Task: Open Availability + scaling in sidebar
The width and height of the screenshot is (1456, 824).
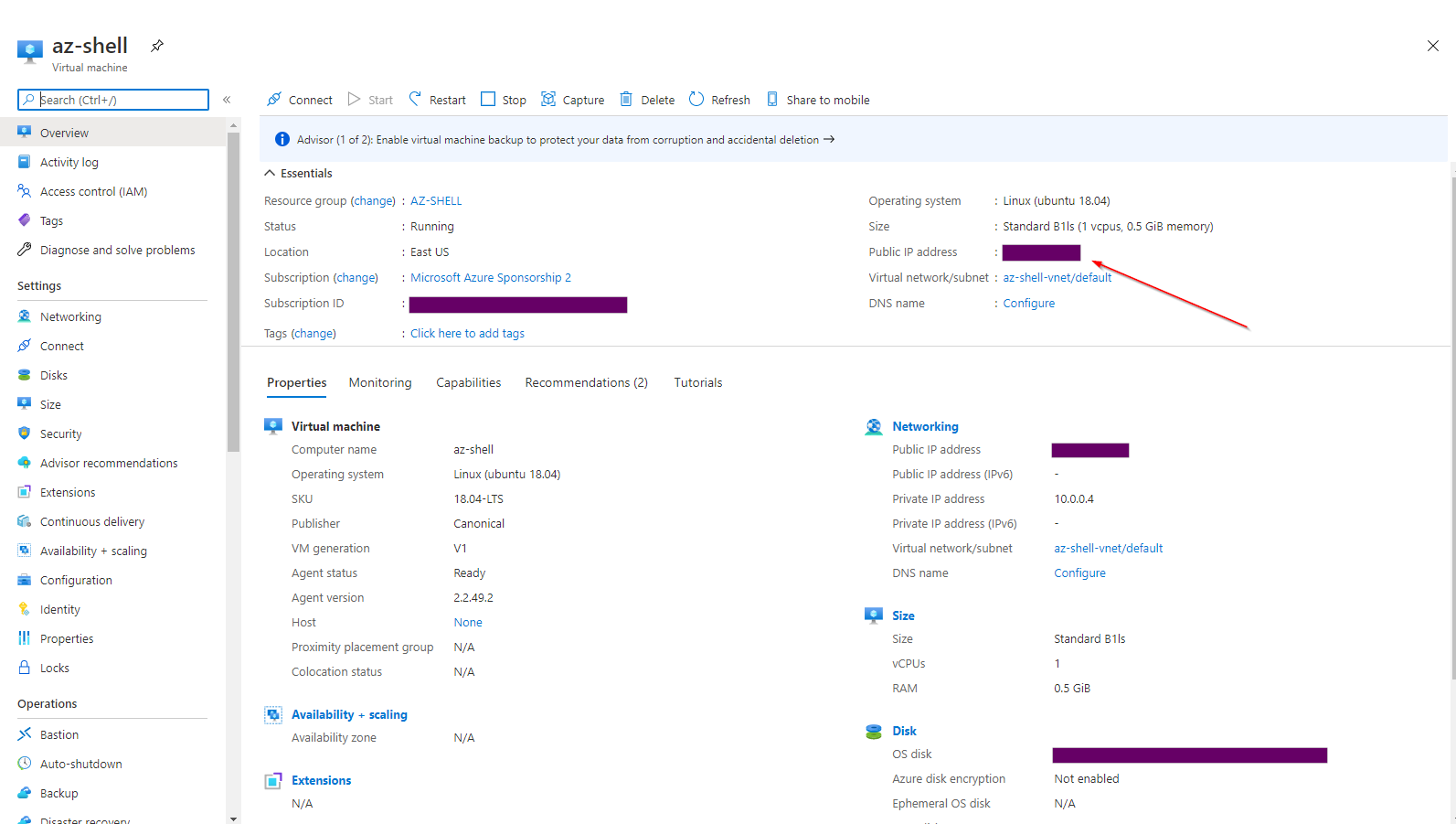Action: (93, 551)
